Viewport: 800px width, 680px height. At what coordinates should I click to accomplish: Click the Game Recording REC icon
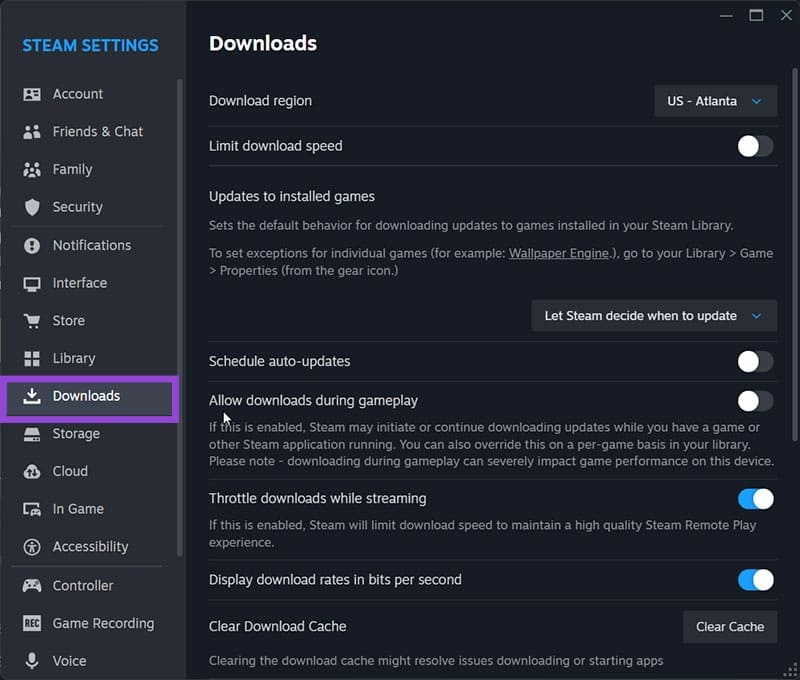tap(34, 624)
